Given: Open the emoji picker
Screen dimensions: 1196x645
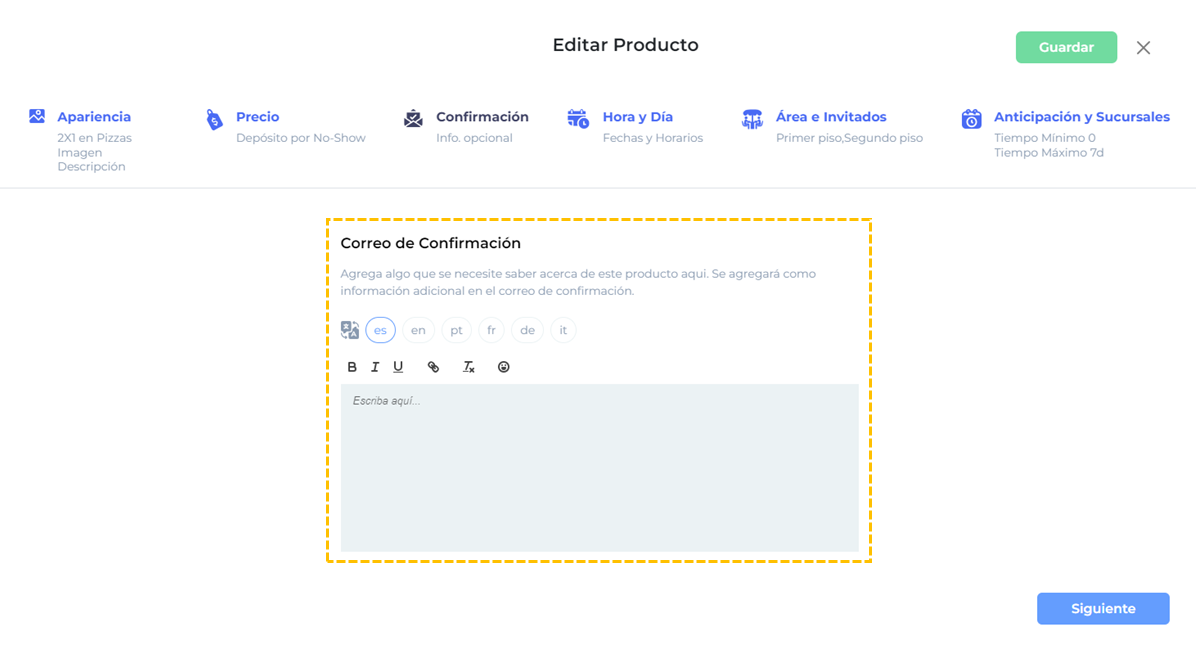Looking at the screenshot, I should pos(503,367).
